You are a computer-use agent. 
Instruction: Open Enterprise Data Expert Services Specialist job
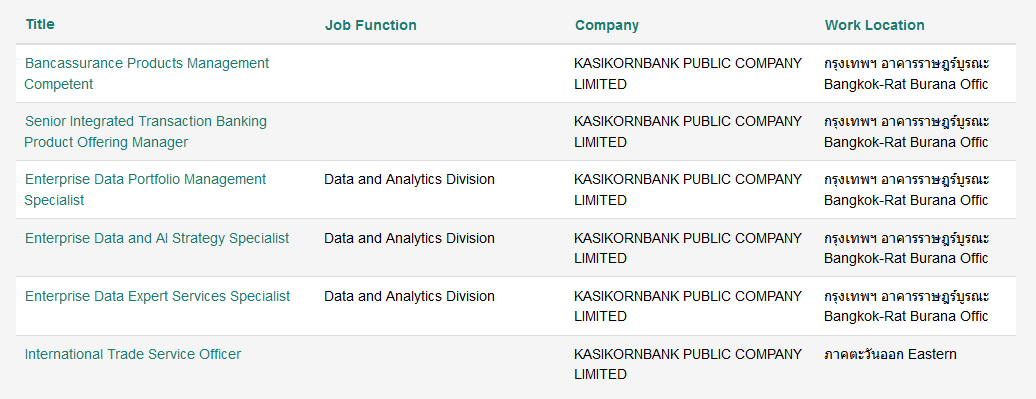coord(157,296)
